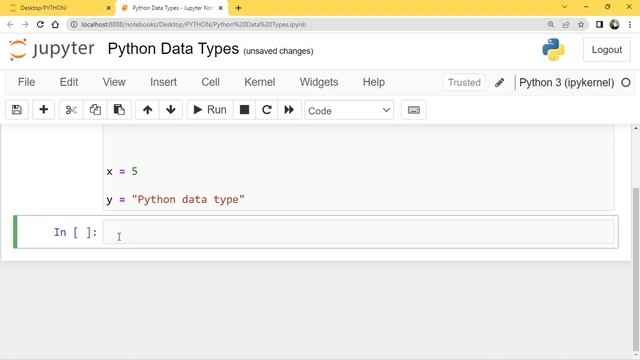
Task: Click the Logout button
Action: click(607, 50)
